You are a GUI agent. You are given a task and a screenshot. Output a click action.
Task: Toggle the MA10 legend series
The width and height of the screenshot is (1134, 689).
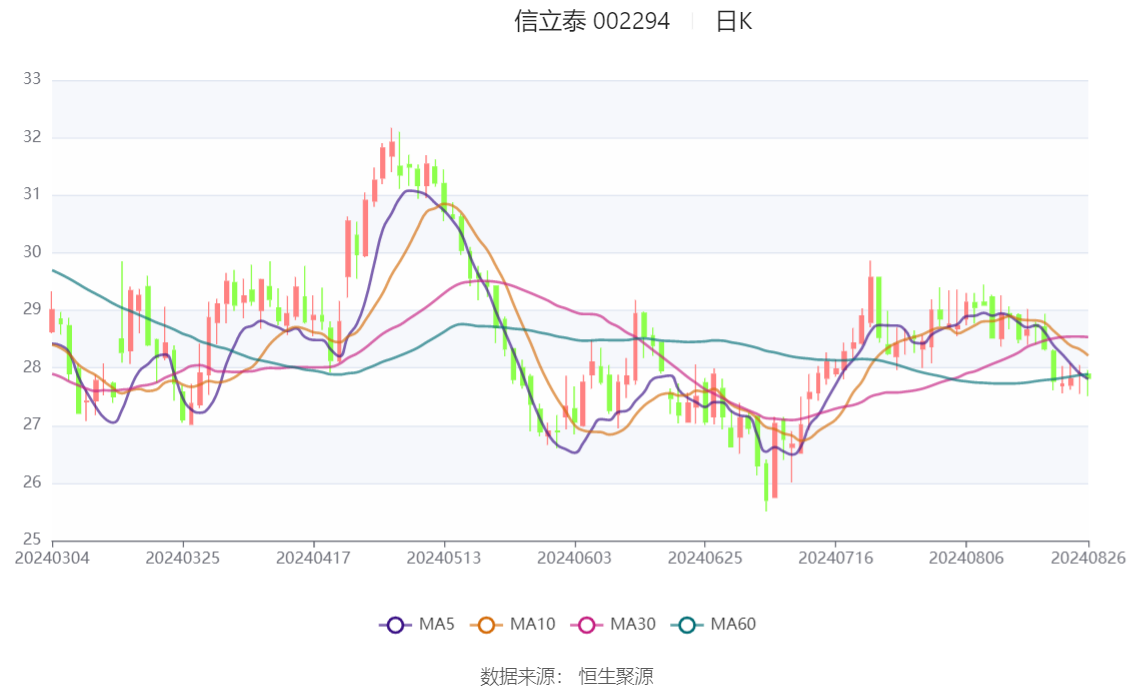click(x=513, y=625)
